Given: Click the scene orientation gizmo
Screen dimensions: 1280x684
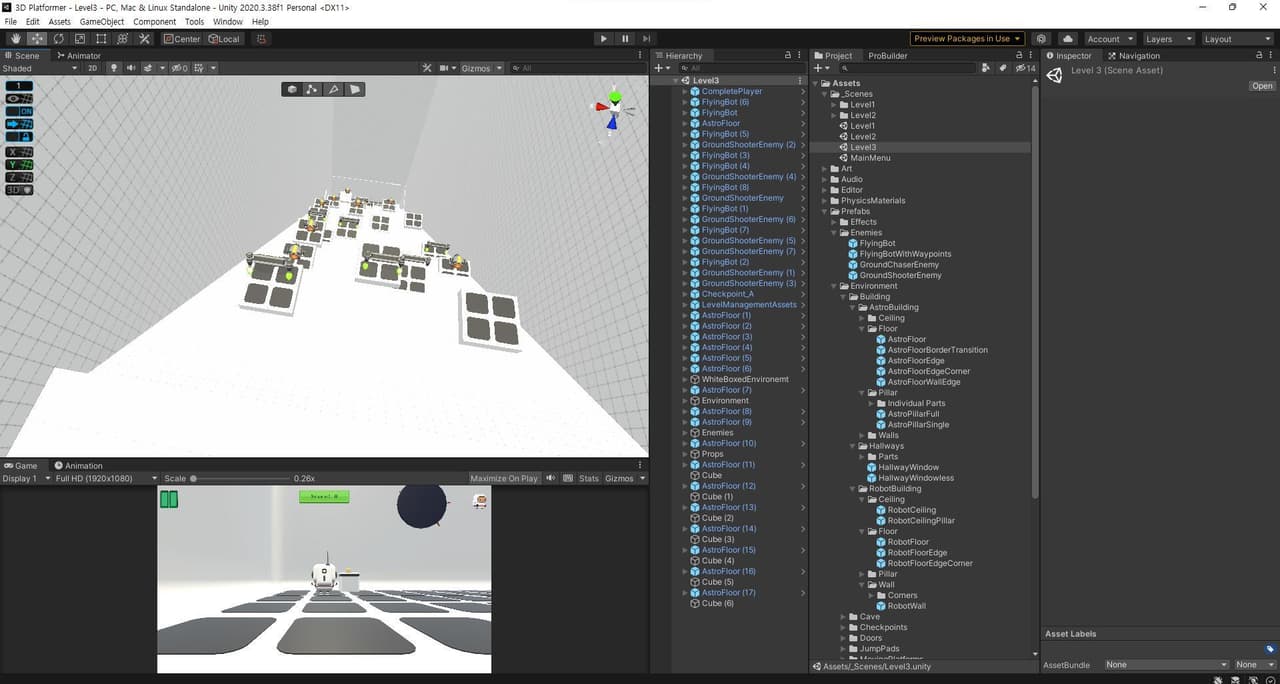Looking at the screenshot, I should 613,108.
